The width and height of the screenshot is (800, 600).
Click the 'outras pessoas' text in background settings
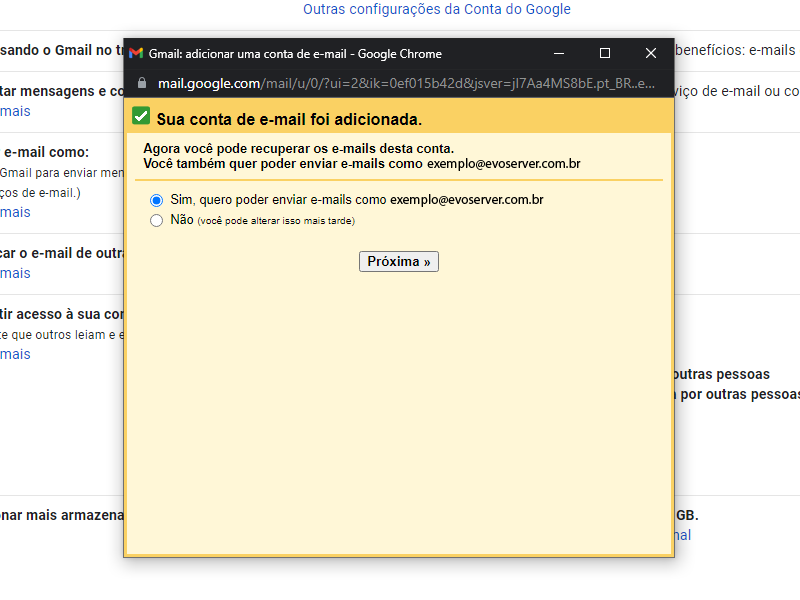tap(722, 374)
